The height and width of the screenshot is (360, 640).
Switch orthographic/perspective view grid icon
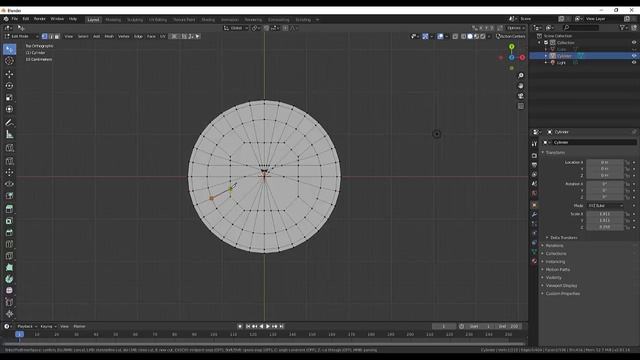[521, 106]
